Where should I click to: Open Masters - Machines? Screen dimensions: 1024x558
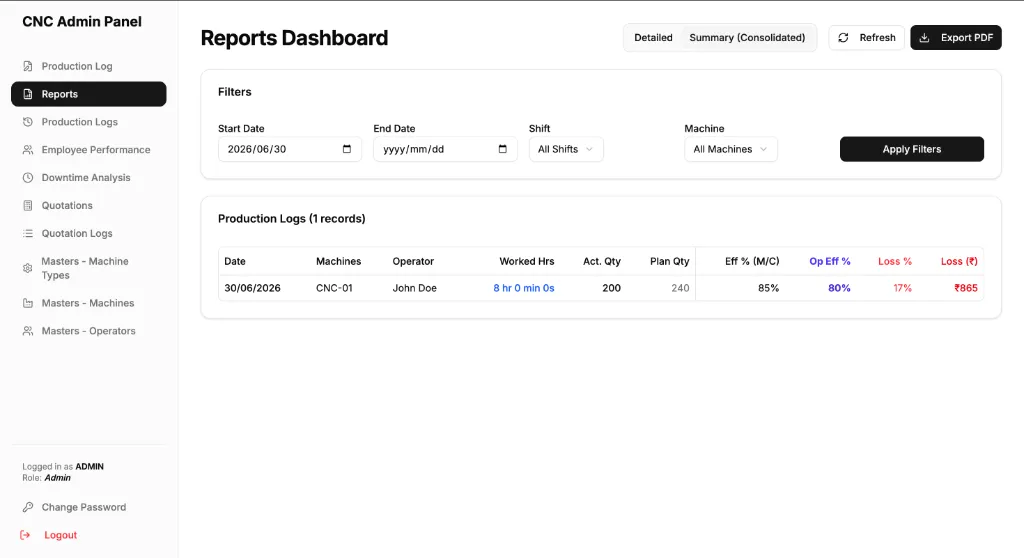(x=89, y=303)
